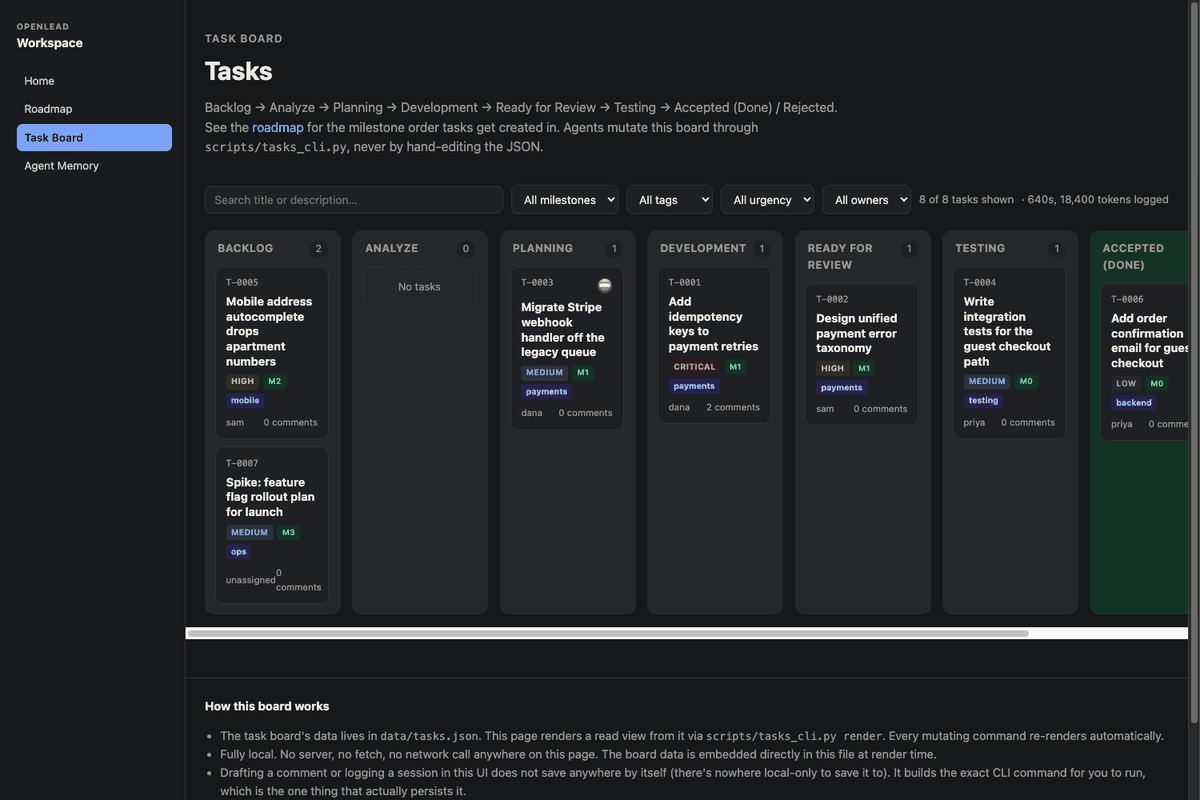Select Task Board in the sidebar

(x=94, y=138)
